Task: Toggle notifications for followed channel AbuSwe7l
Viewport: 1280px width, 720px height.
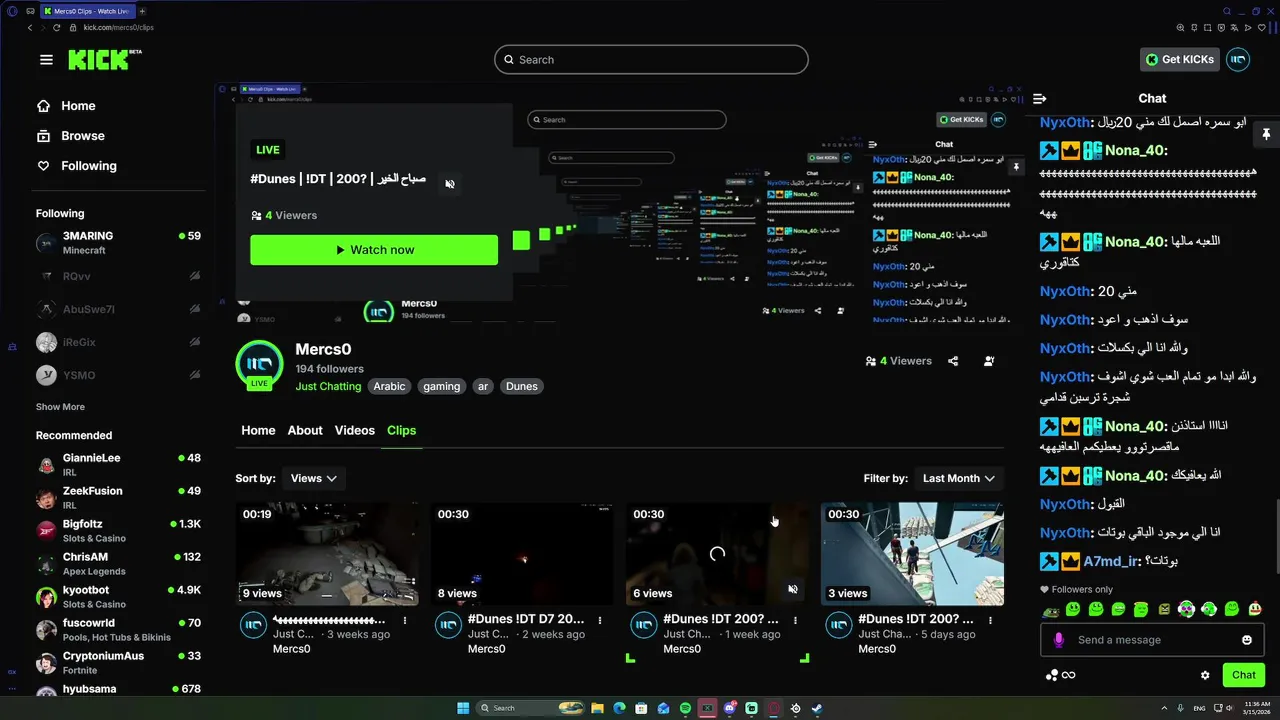Action: (195, 309)
